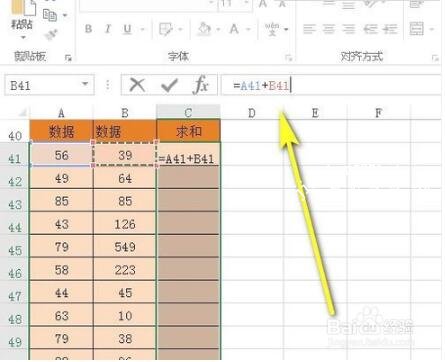Click the phonetic guide 文 icon
This screenshot has width=445, height=362.
click(x=272, y=29)
